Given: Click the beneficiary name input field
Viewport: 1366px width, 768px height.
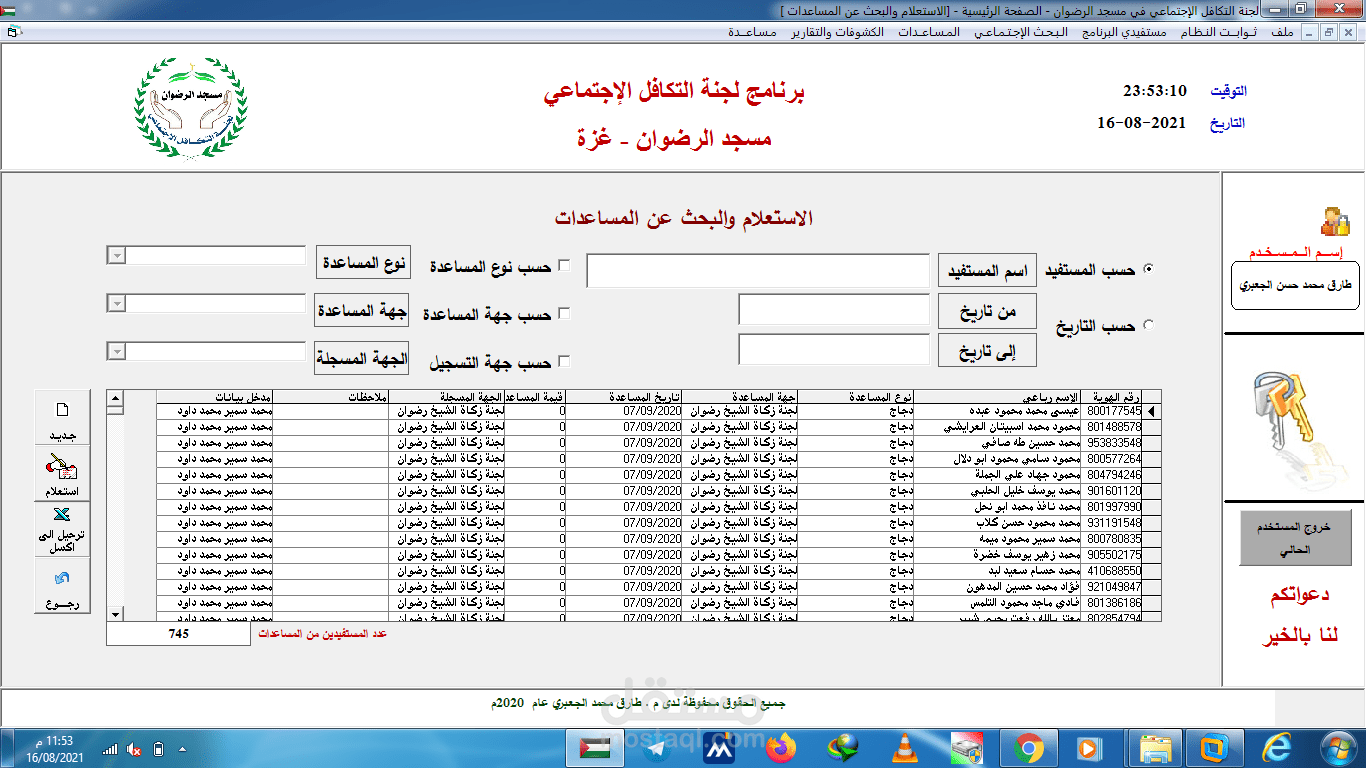Looking at the screenshot, I should 759,271.
